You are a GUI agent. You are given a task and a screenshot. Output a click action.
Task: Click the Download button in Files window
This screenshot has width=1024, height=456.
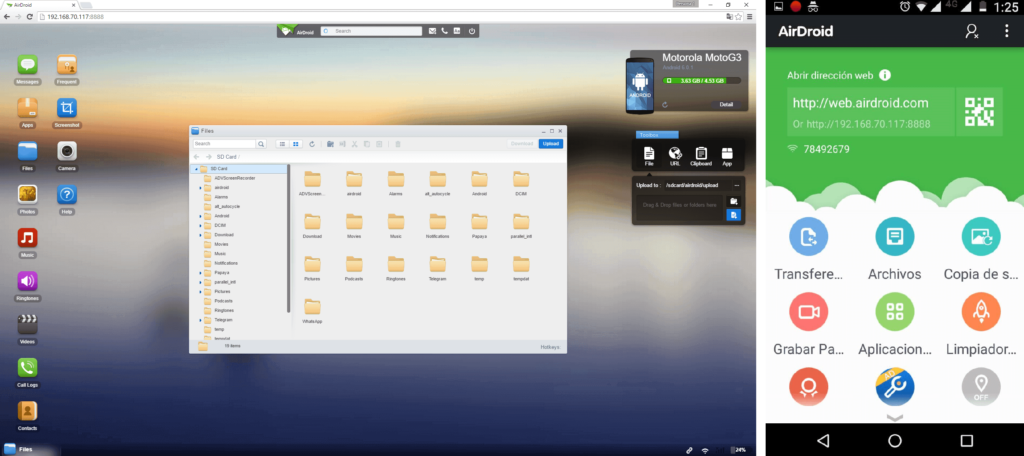click(x=522, y=144)
